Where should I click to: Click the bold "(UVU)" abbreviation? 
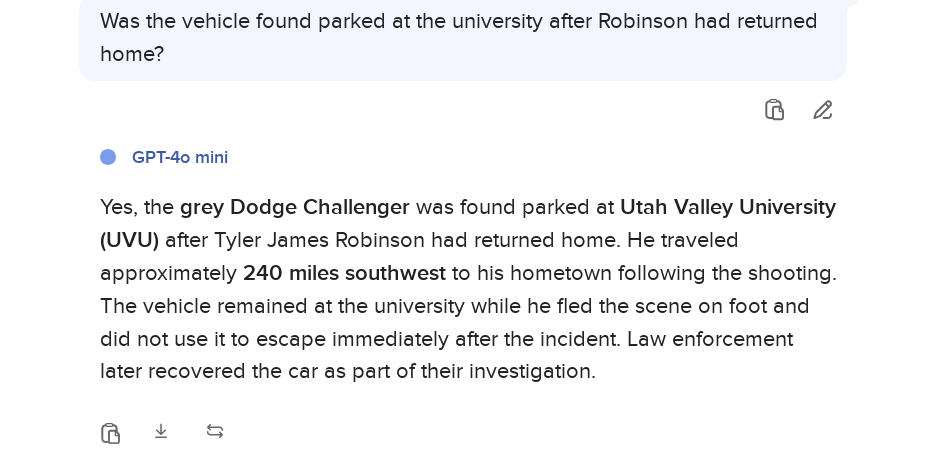coord(129,240)
